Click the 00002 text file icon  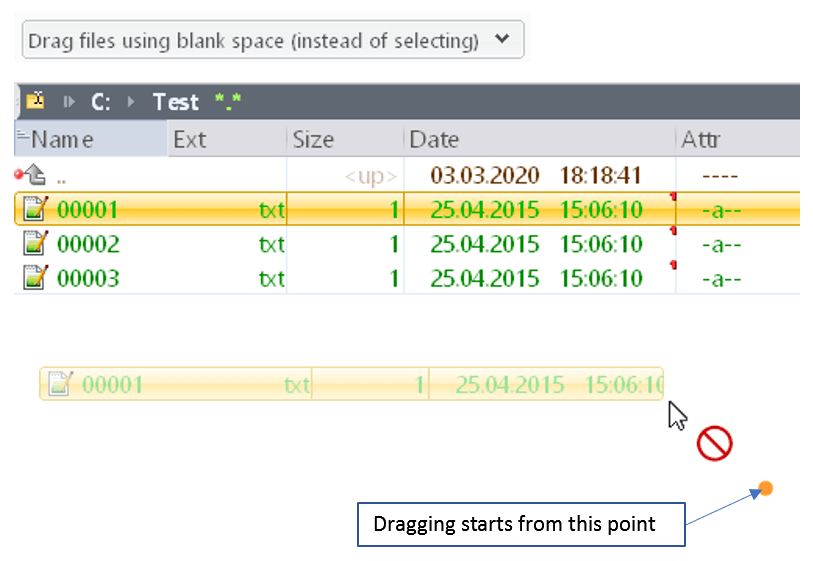click(x=35, y=243)
